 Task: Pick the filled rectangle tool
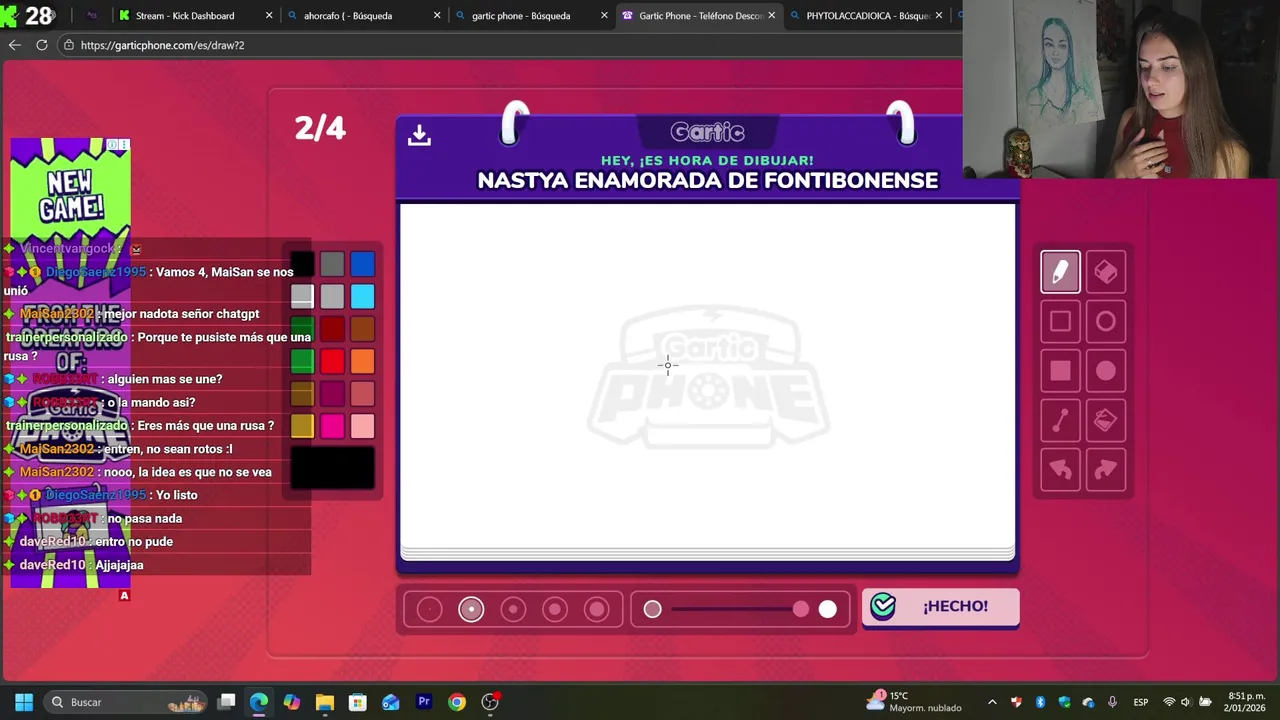[1060, 371]
